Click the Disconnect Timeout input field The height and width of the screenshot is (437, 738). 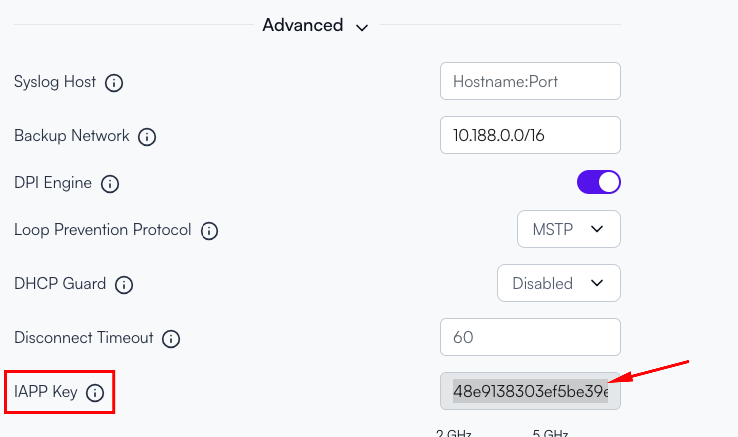point(530,337)
